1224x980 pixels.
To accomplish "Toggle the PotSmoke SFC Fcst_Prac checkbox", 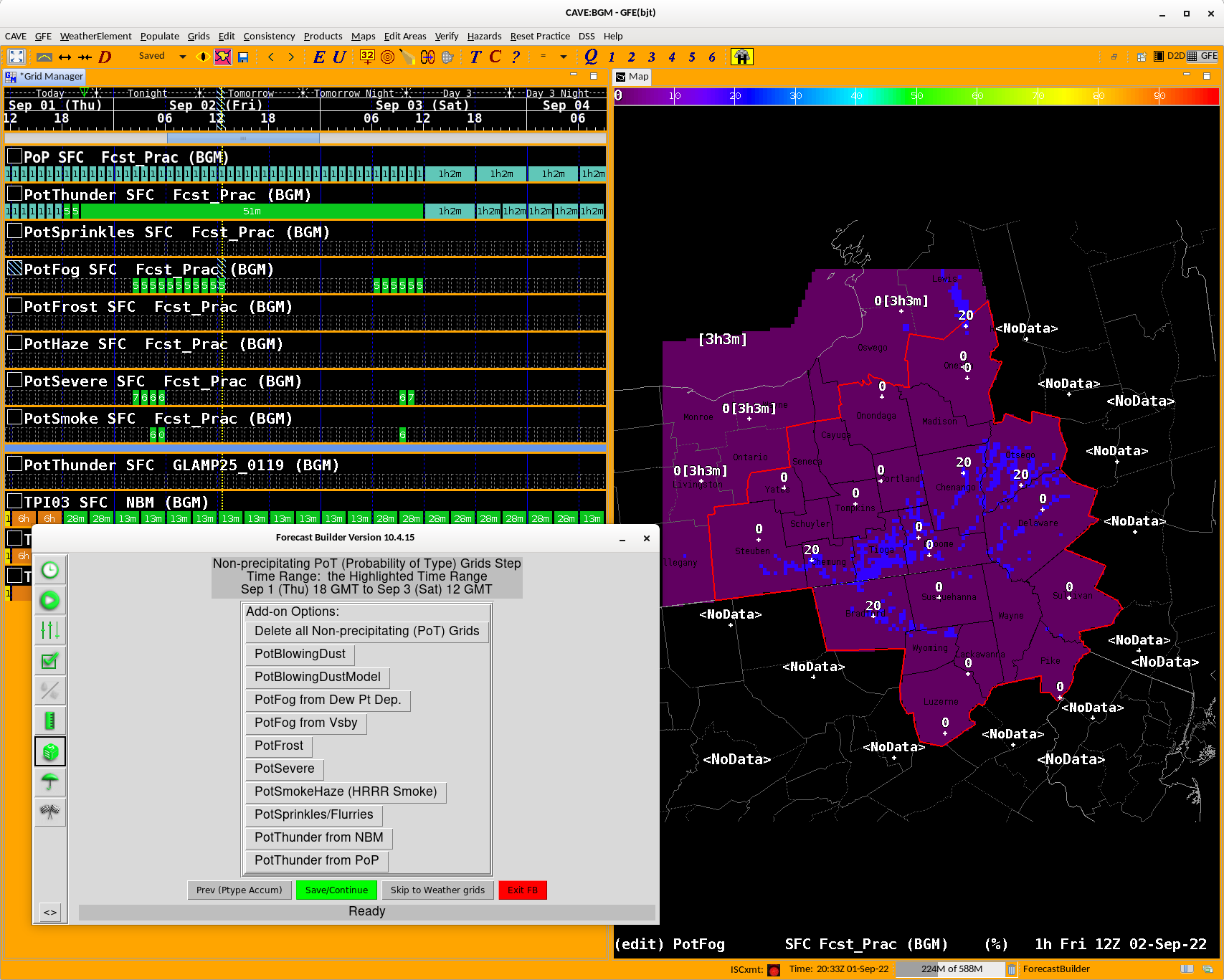I will coord(14,417).
